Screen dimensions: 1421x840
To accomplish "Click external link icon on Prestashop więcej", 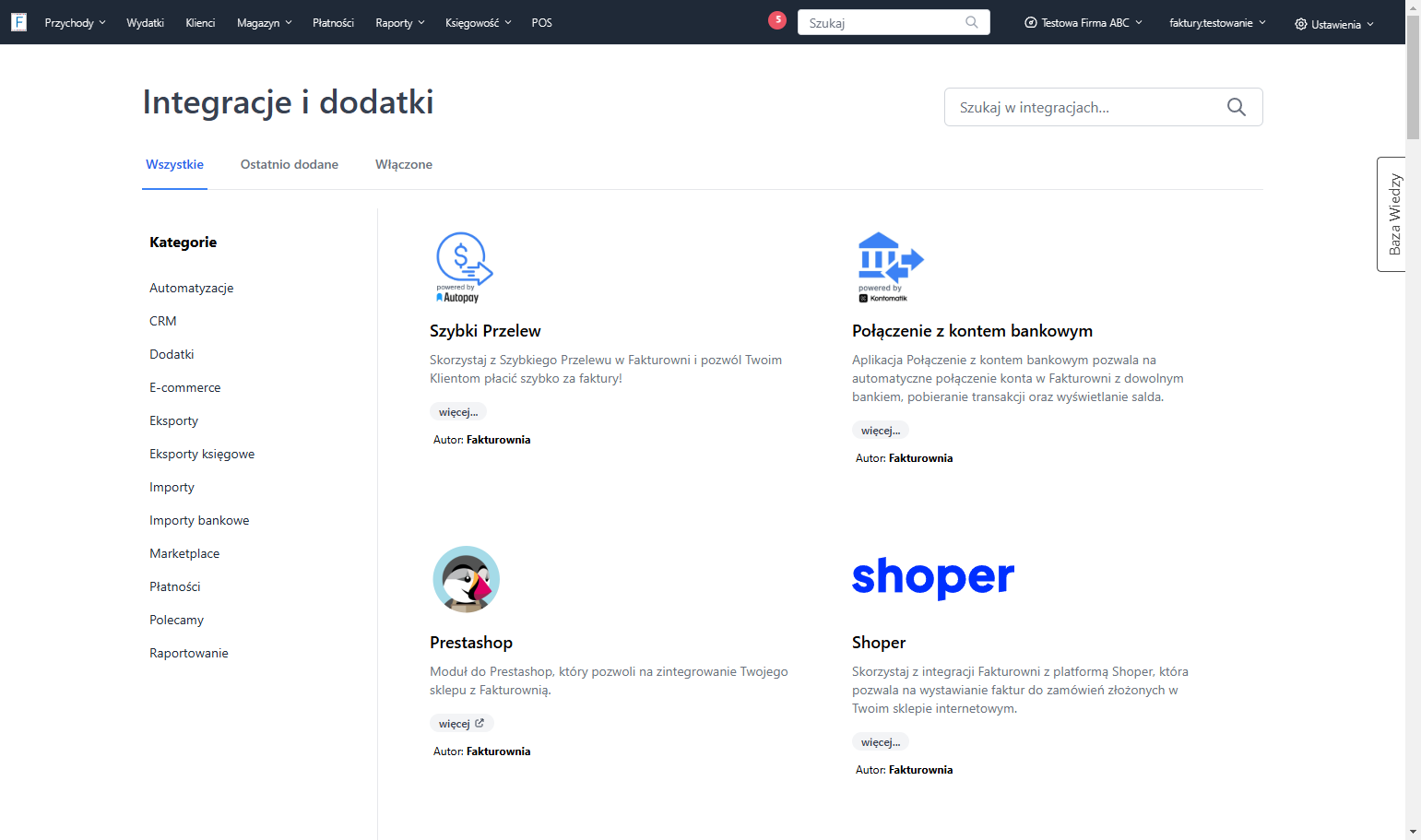I will point(480,723).
